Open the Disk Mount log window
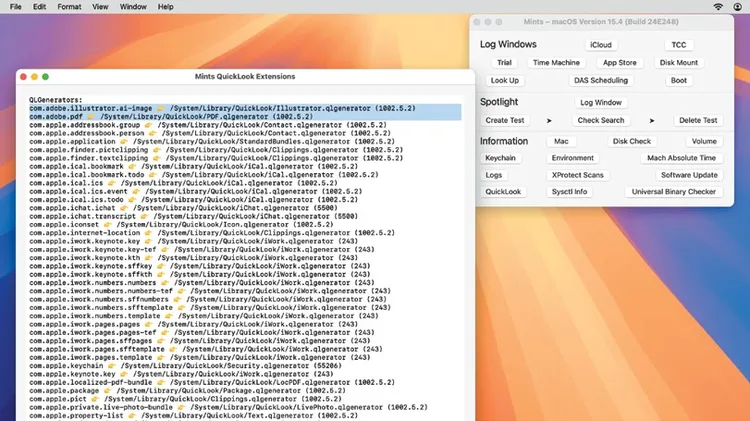Image resolution: width=750 pixels, height=421 pixels. point(679,63)
